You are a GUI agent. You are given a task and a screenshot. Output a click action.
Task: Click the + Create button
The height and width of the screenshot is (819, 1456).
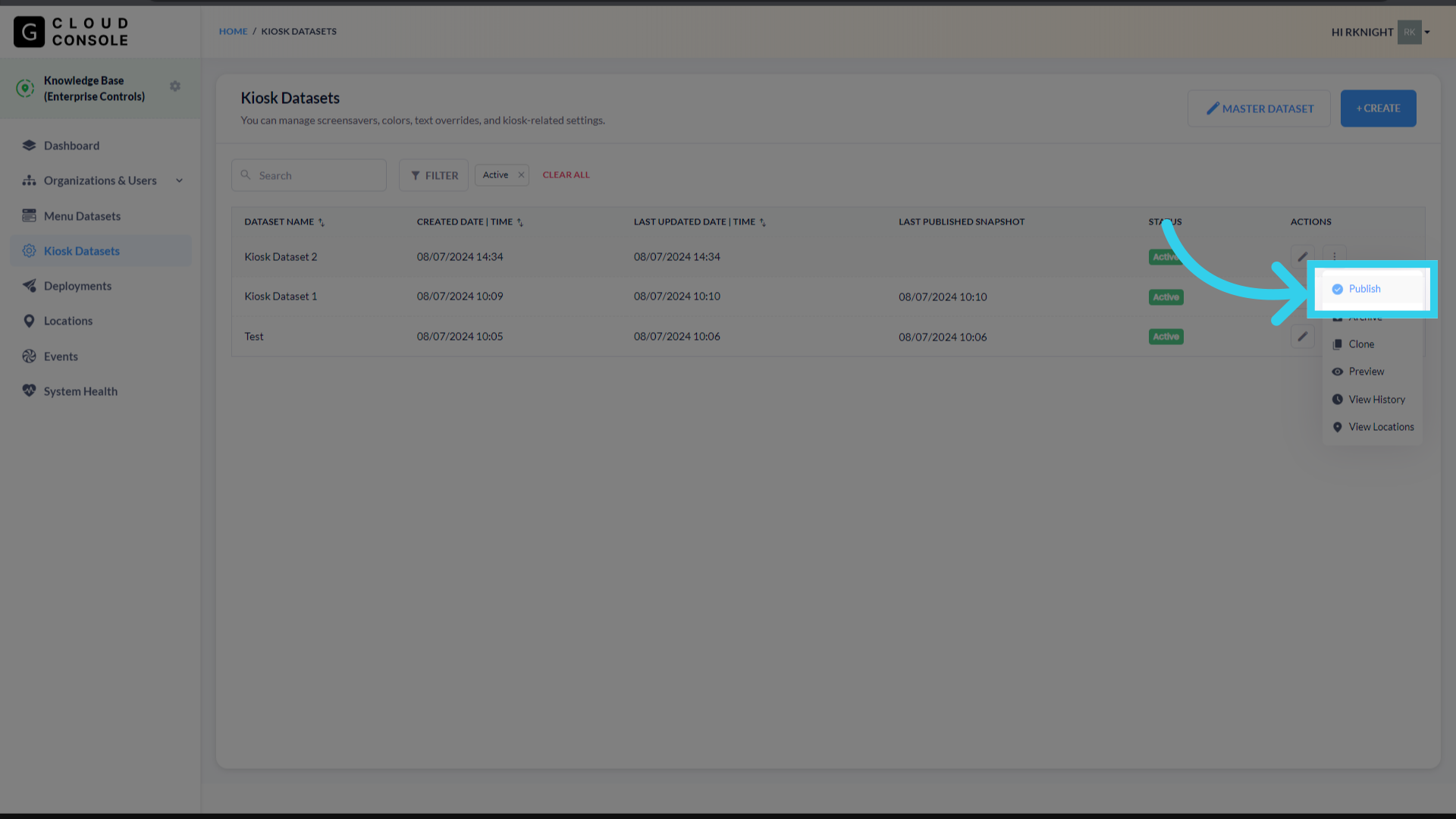[1378, 108]
